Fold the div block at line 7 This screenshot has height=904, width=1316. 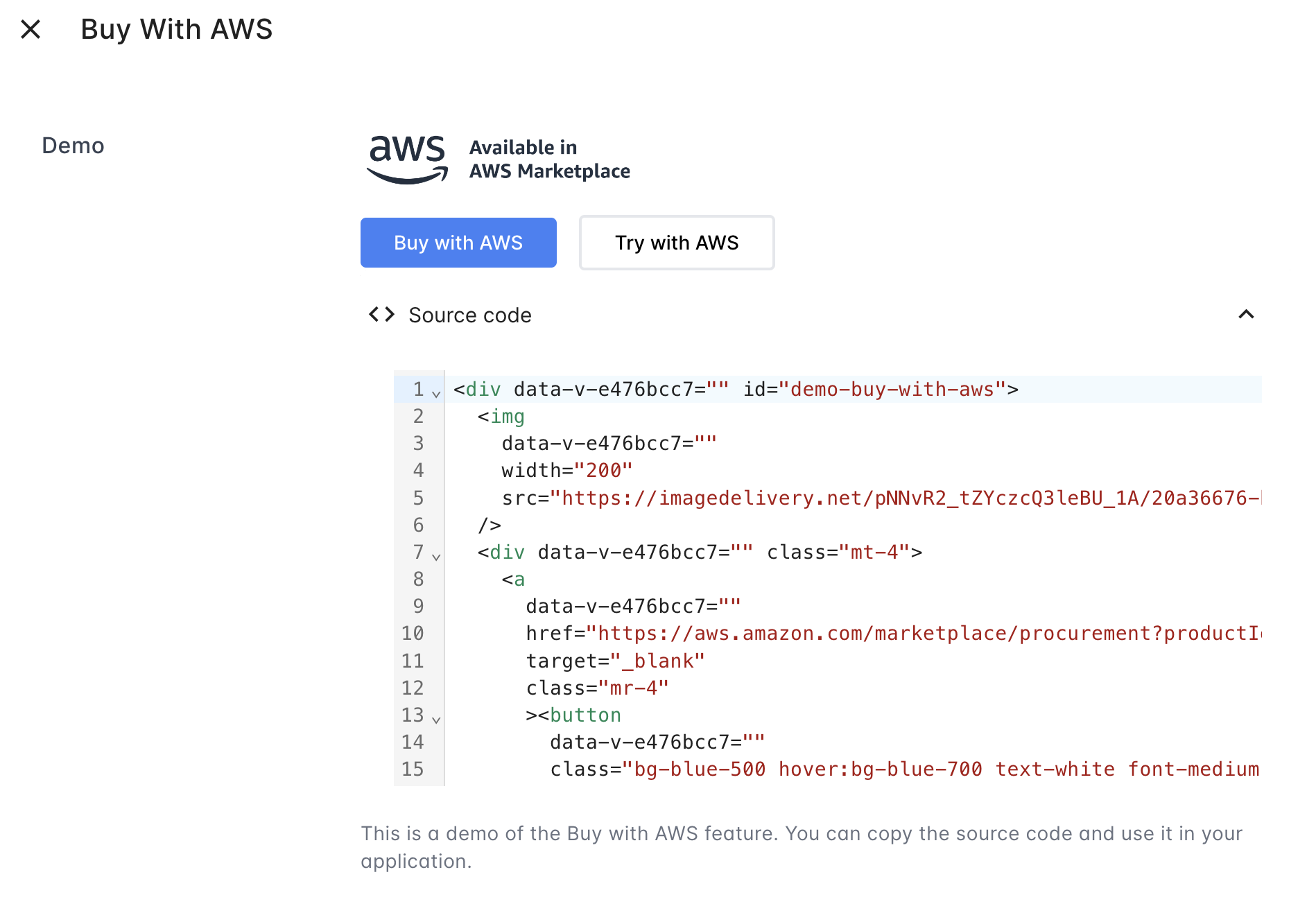pos(436,557)
